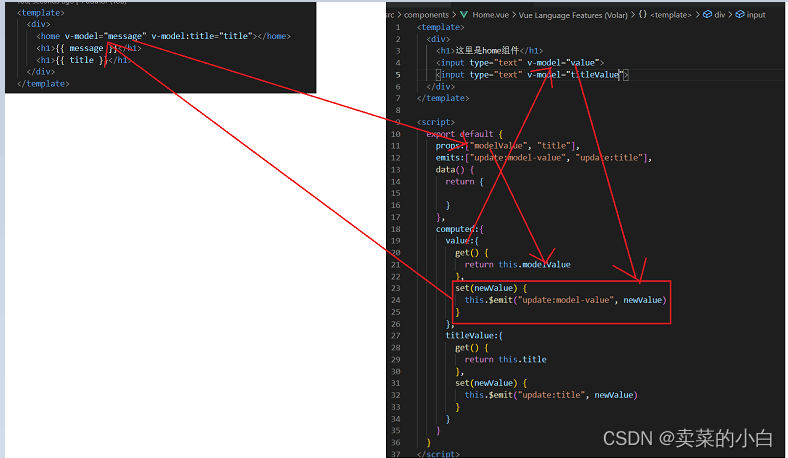
Task: Click line number 5 in the gutter
Action: 399,75
